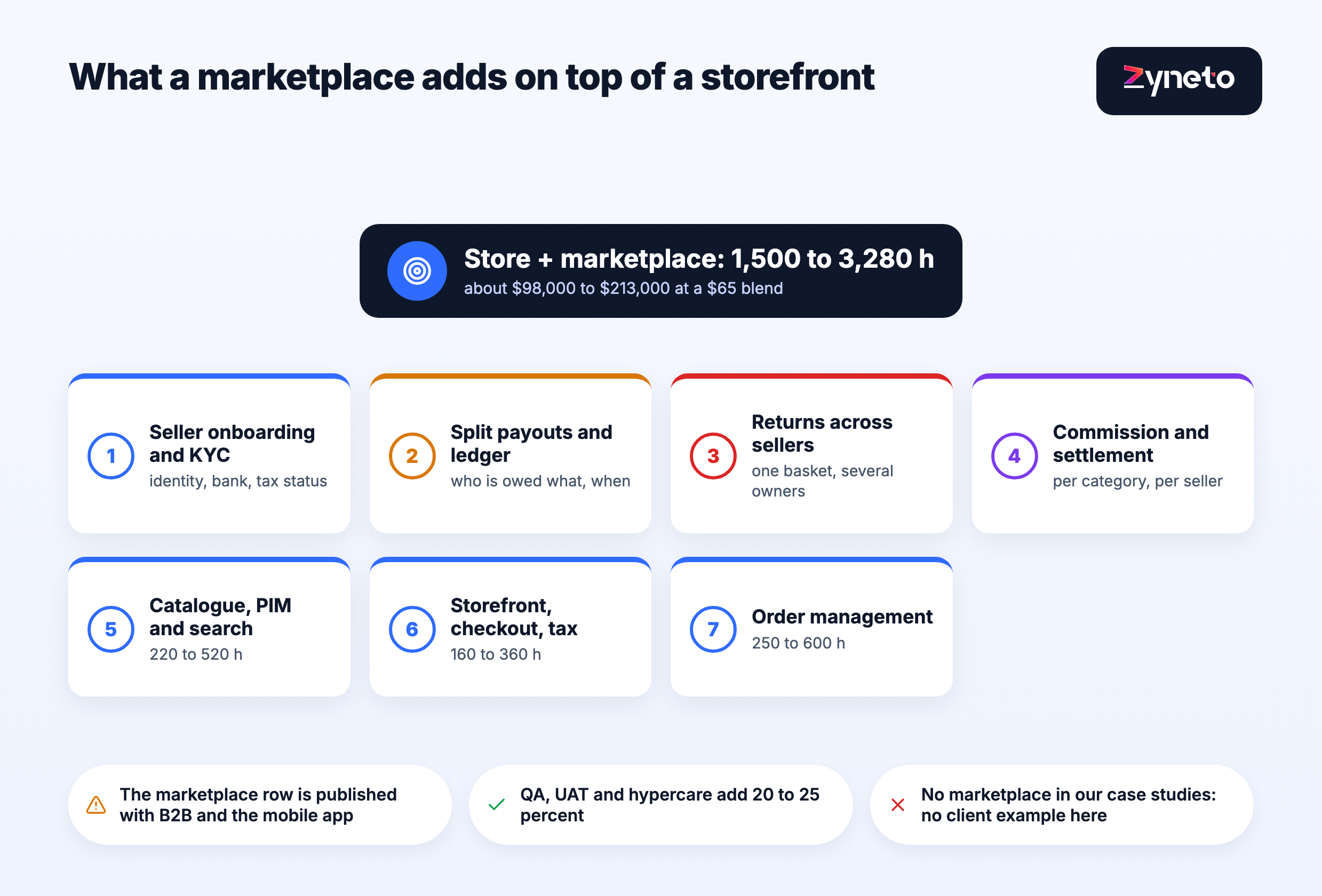
Task: Click the orange warning triangle icon
Action: (96, 805)
